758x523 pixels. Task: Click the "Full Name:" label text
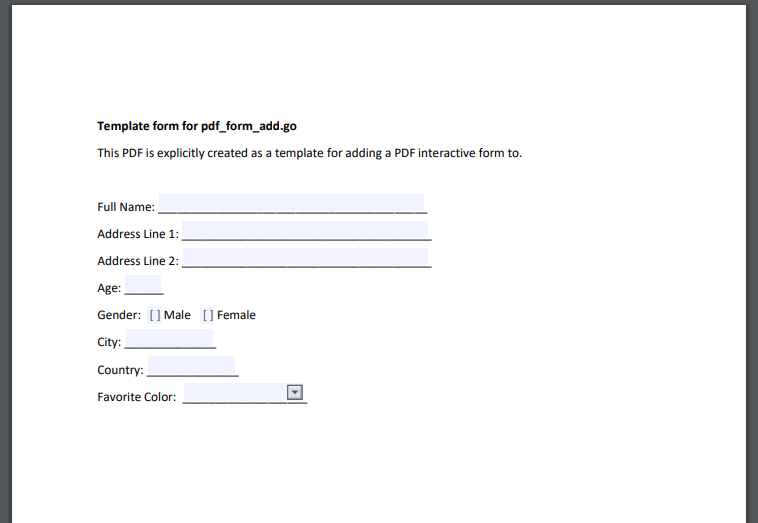coord(126,207)
